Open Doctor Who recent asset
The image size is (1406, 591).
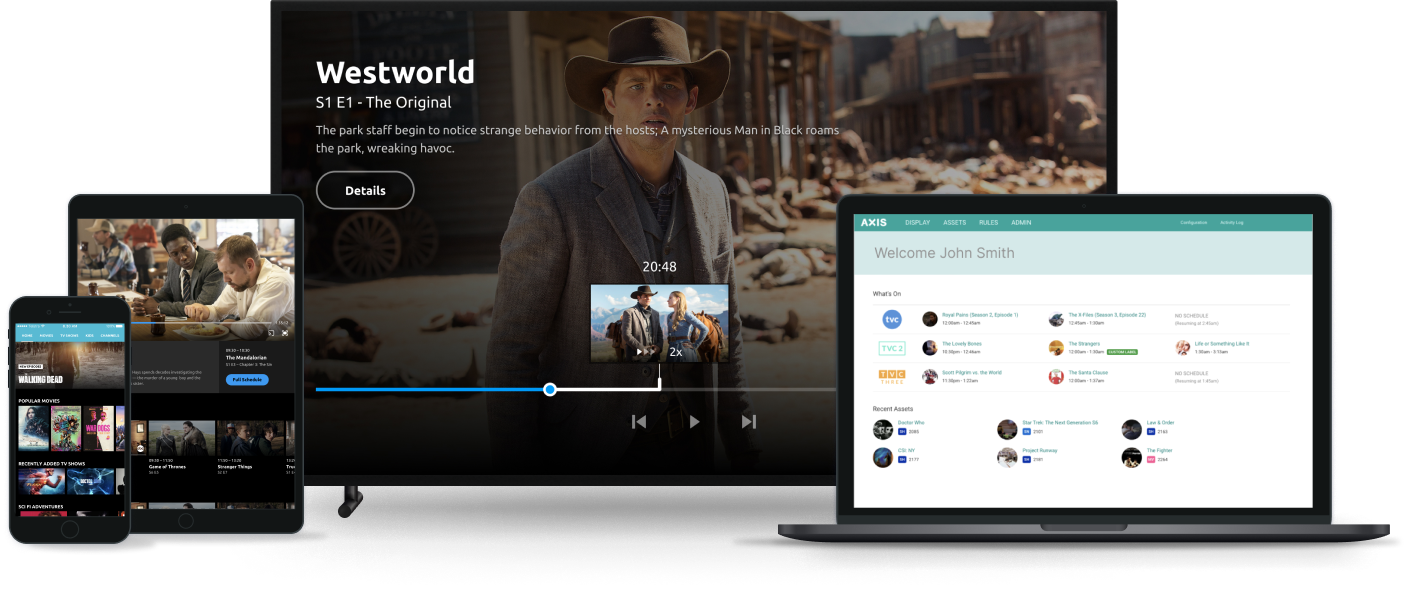[911, 422]
